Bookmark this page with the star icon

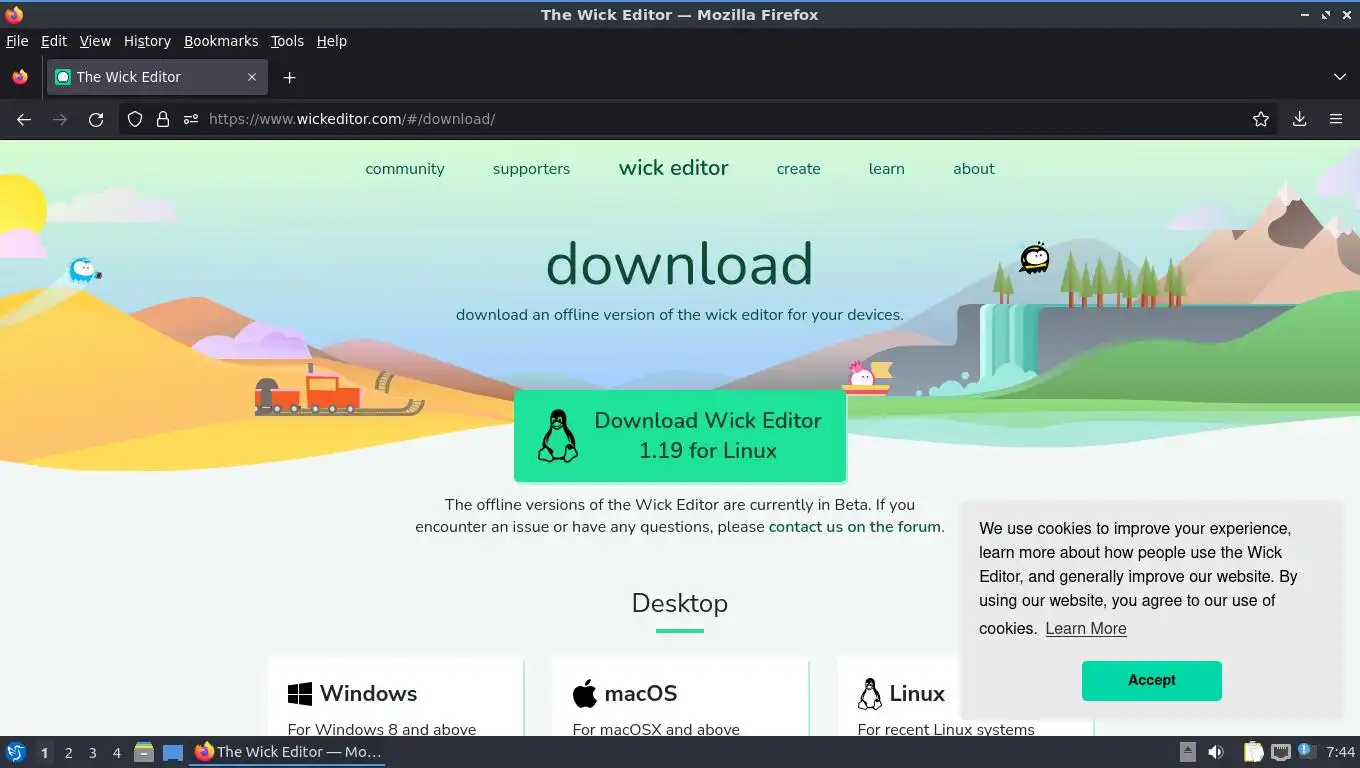point(1261,119)
